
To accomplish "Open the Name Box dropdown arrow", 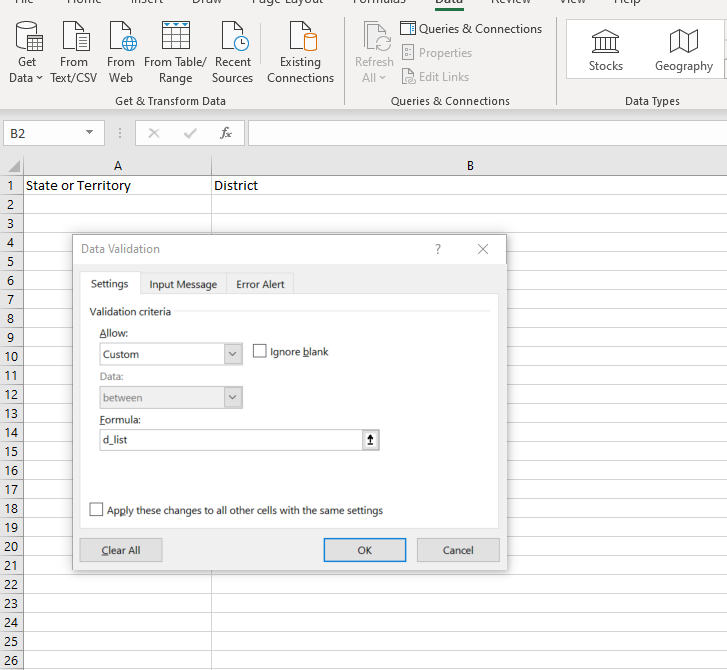I will coord(90,133).
